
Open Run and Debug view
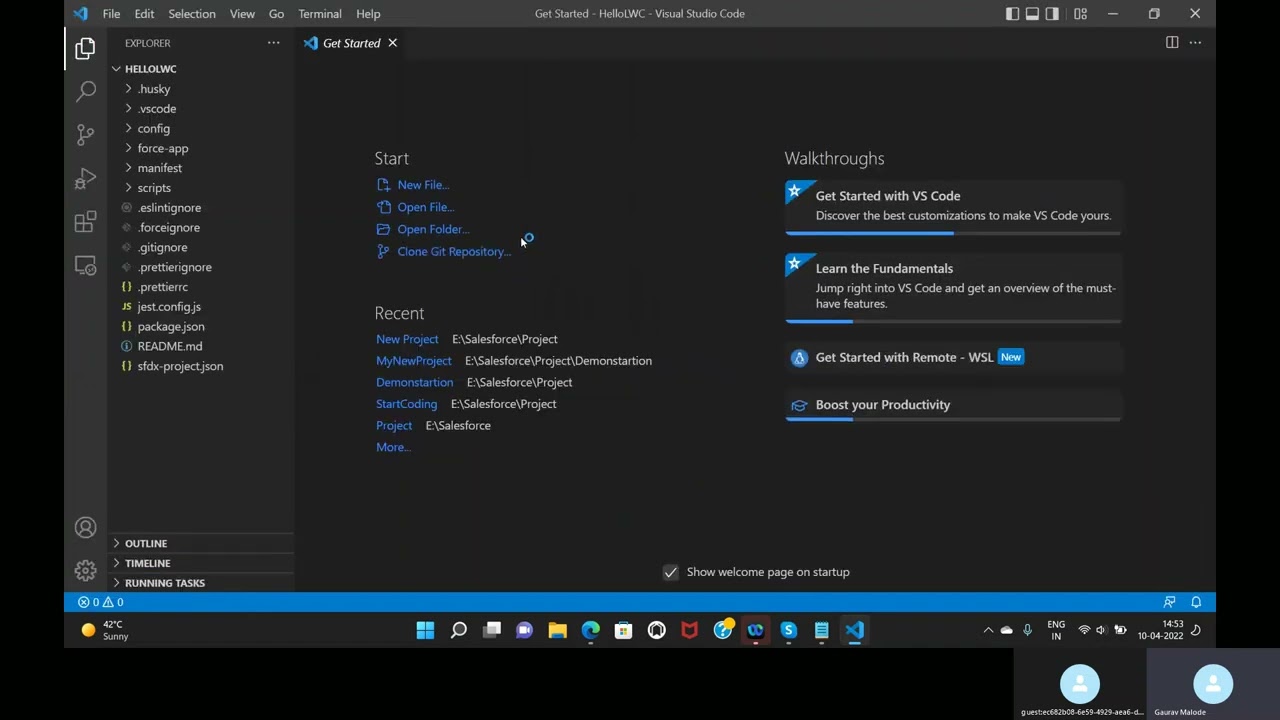[x=85, y=178]
